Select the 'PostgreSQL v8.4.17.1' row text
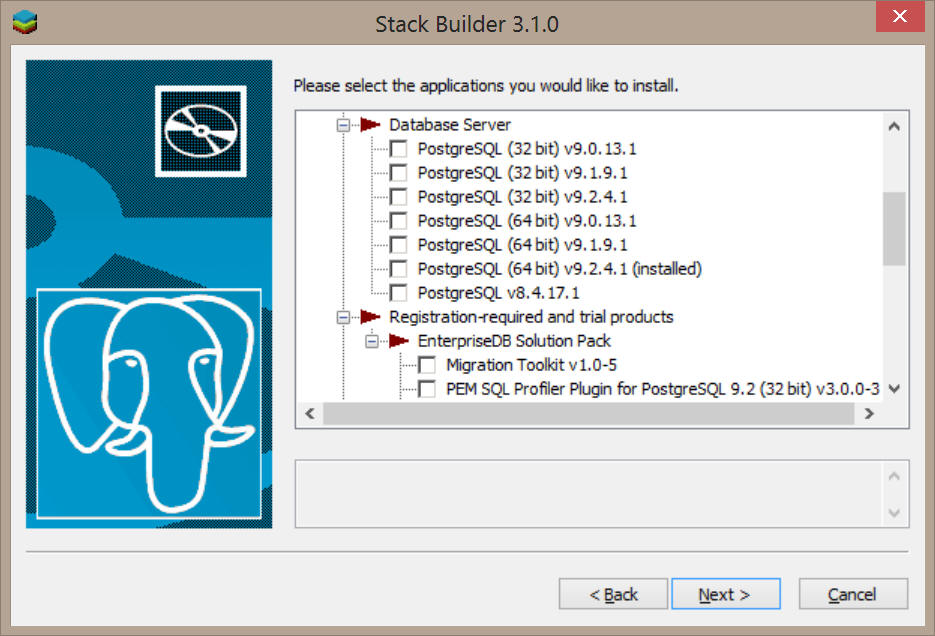This screenshot has width=935, height=636. (x=499, y=293)
